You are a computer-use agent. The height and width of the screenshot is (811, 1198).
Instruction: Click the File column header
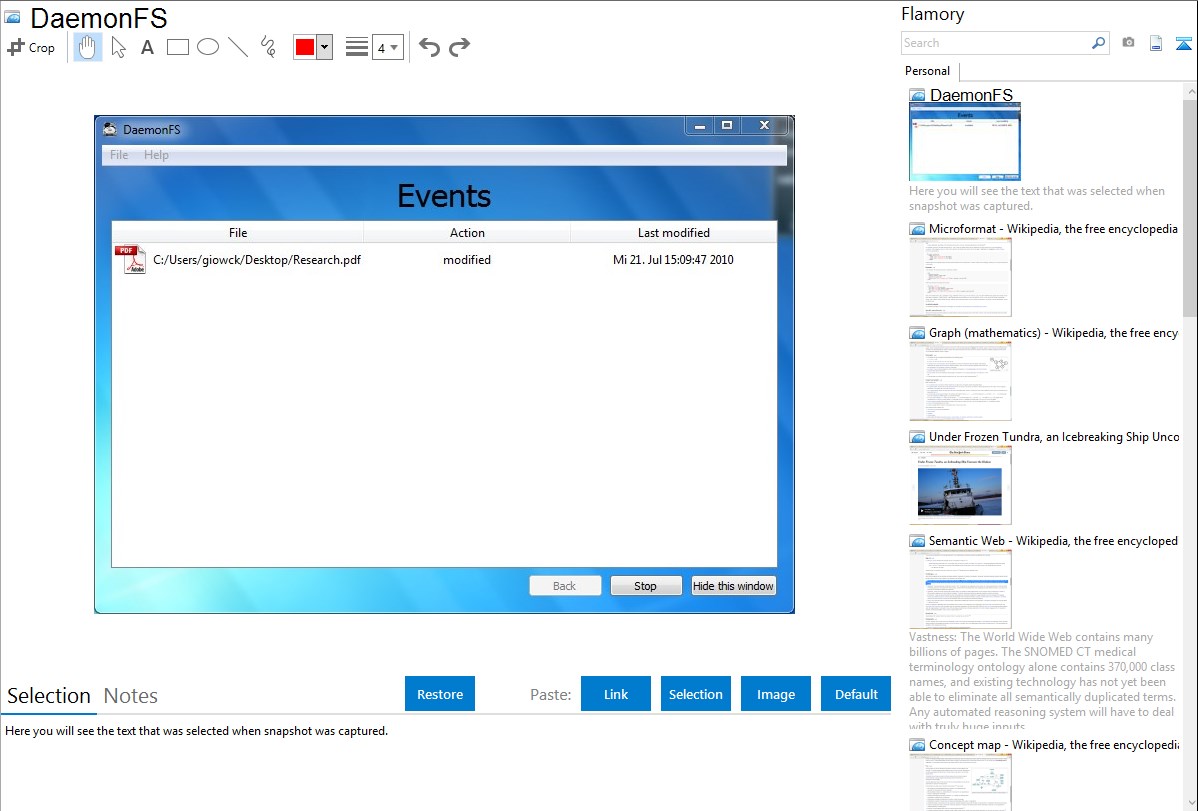[238, 232]
